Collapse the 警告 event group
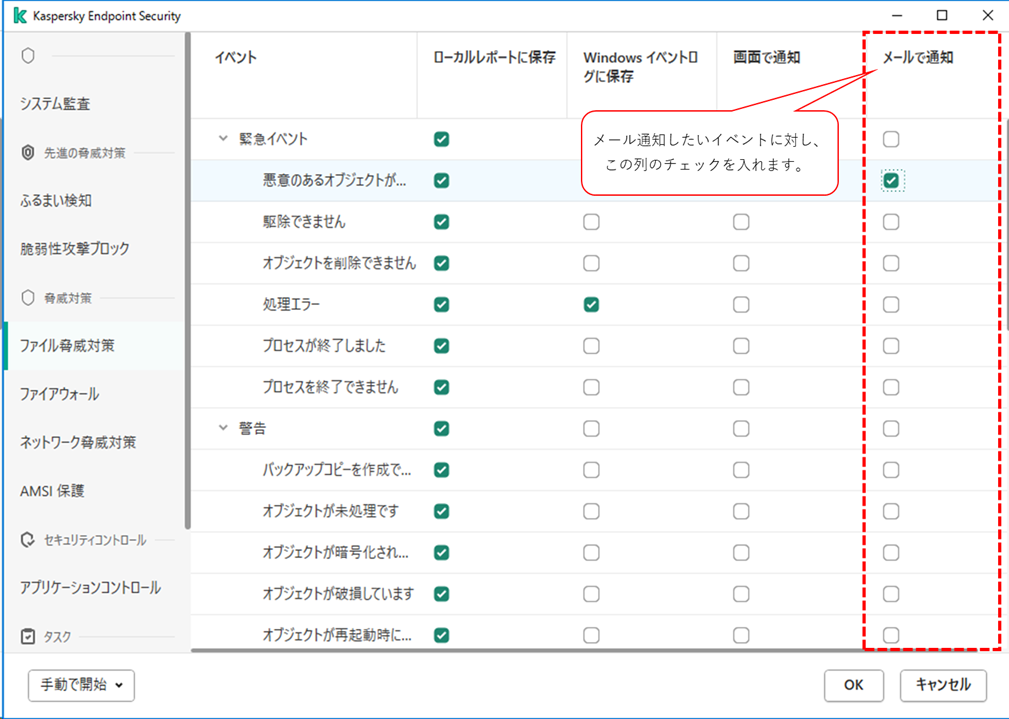The height and width of the screenshot is (719, 1009). [223, 428]
